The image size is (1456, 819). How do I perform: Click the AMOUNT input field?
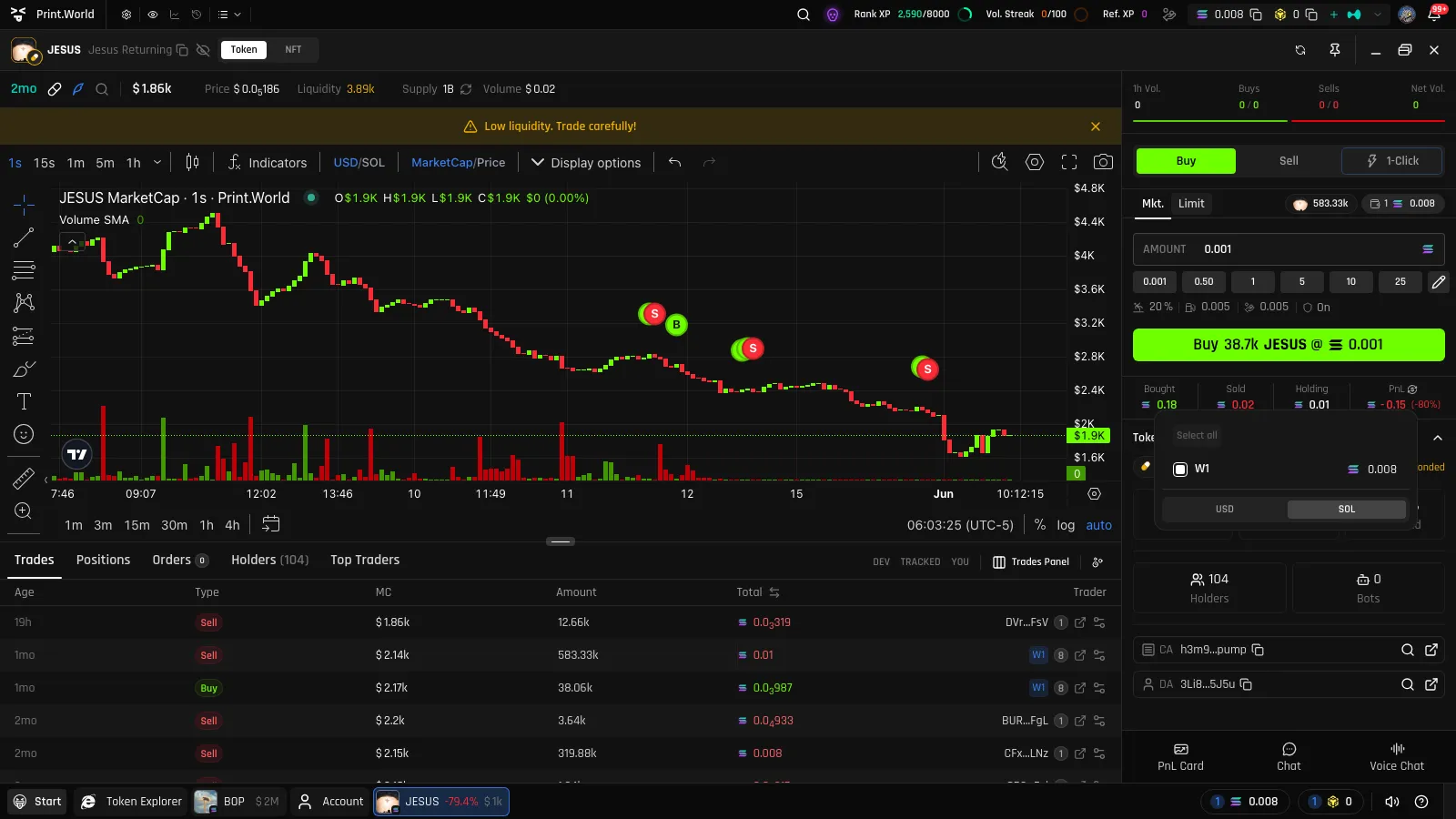(1289, 249)
